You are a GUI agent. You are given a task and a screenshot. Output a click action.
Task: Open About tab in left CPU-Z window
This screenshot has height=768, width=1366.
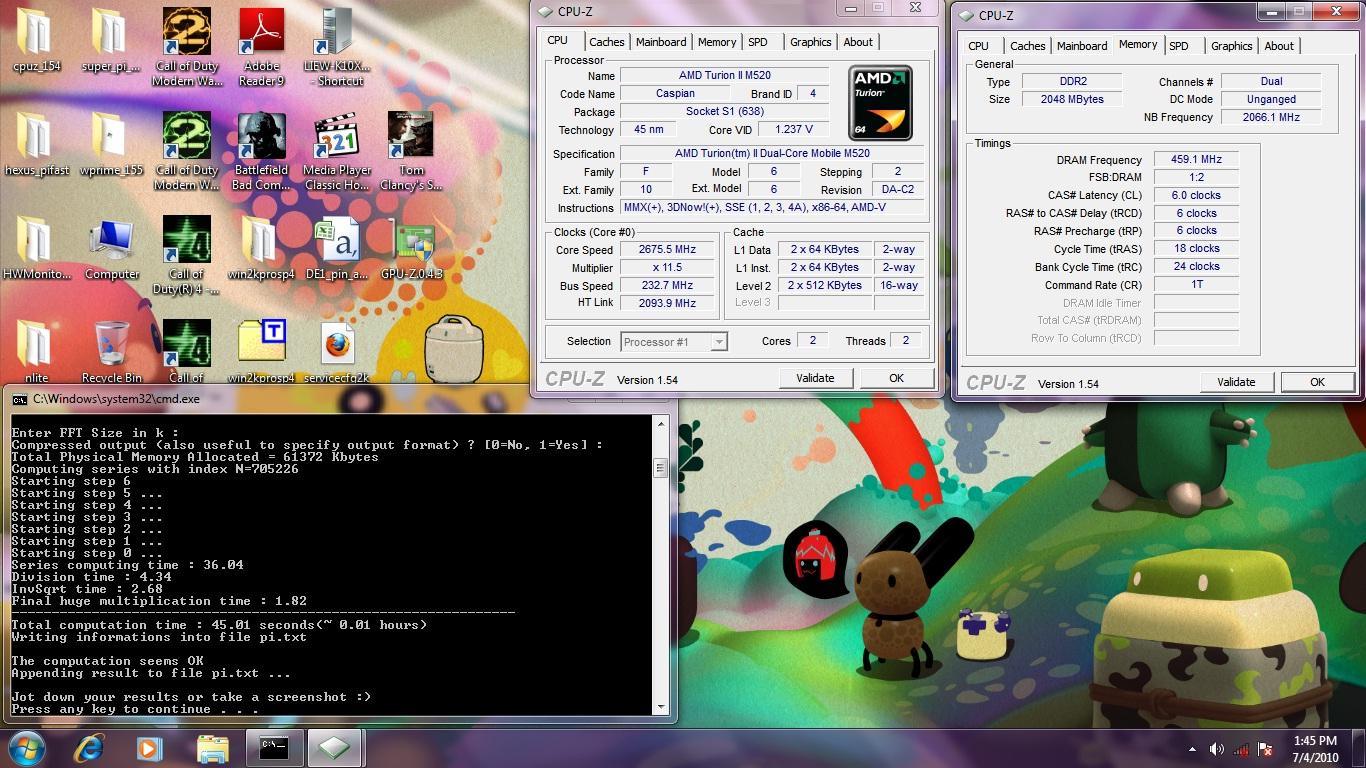pyautogui.click(x=858, y=42)
